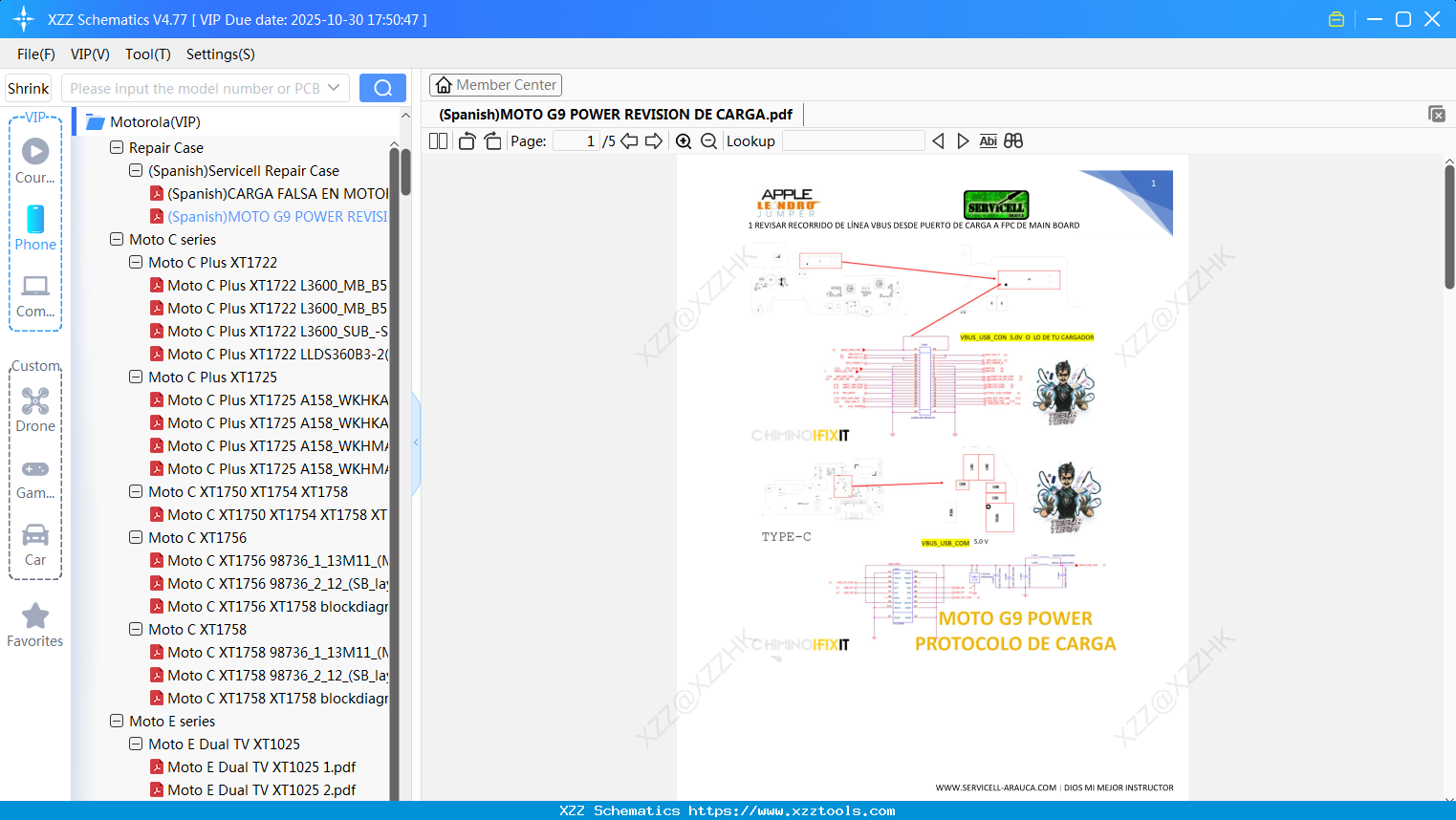Click the Motorola(VIP) folder icon

click(x=95, y=122)
